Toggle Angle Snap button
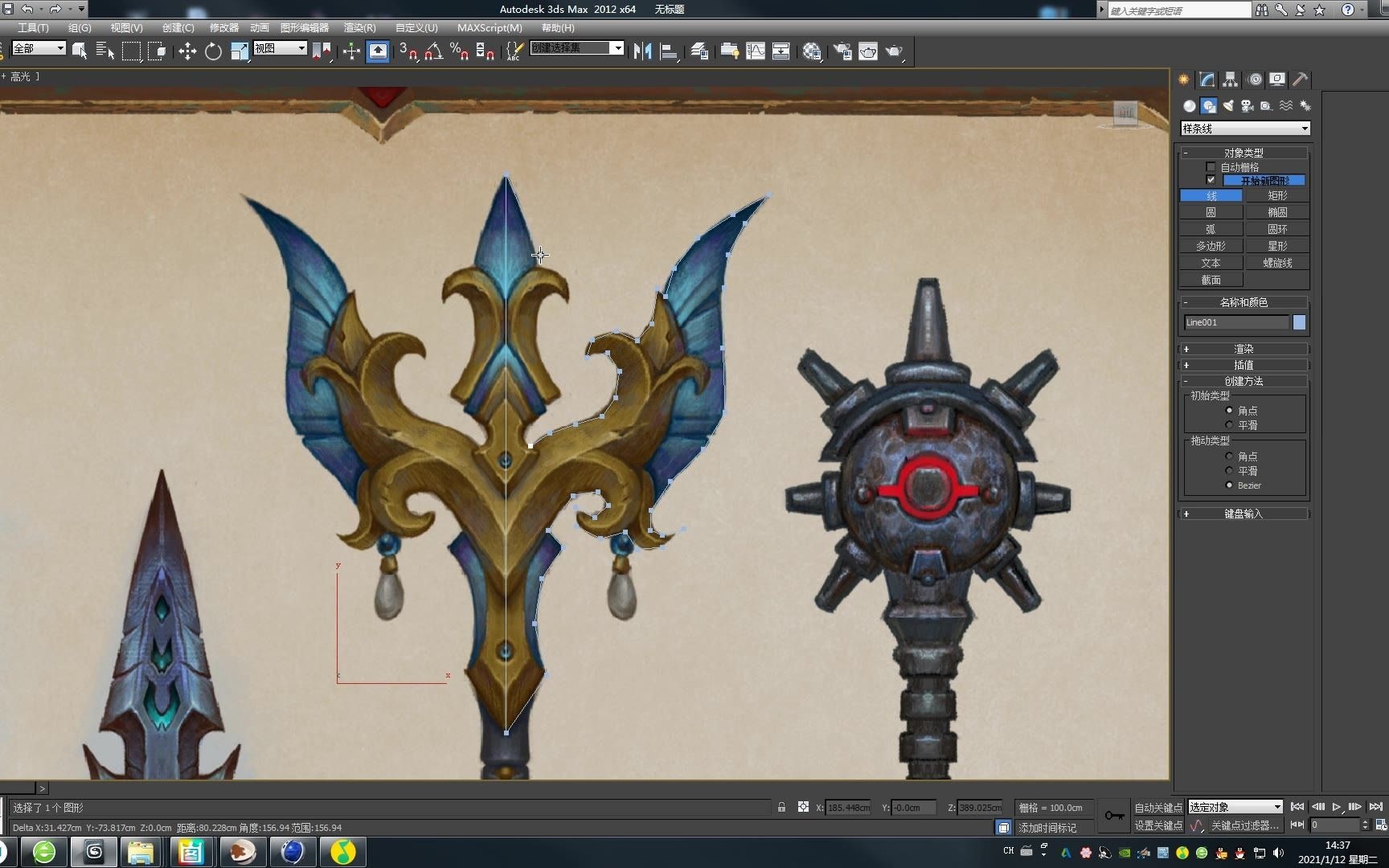1389x868 pixels. 434,51
